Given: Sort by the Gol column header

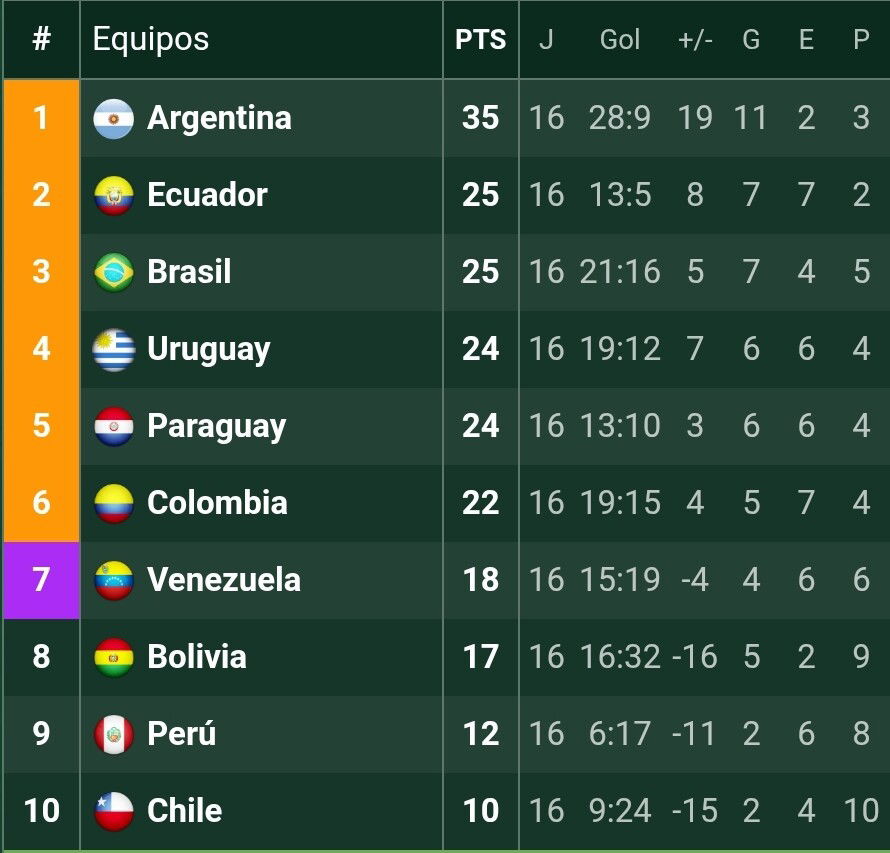Looking at the screenshot, I should 620,40.
